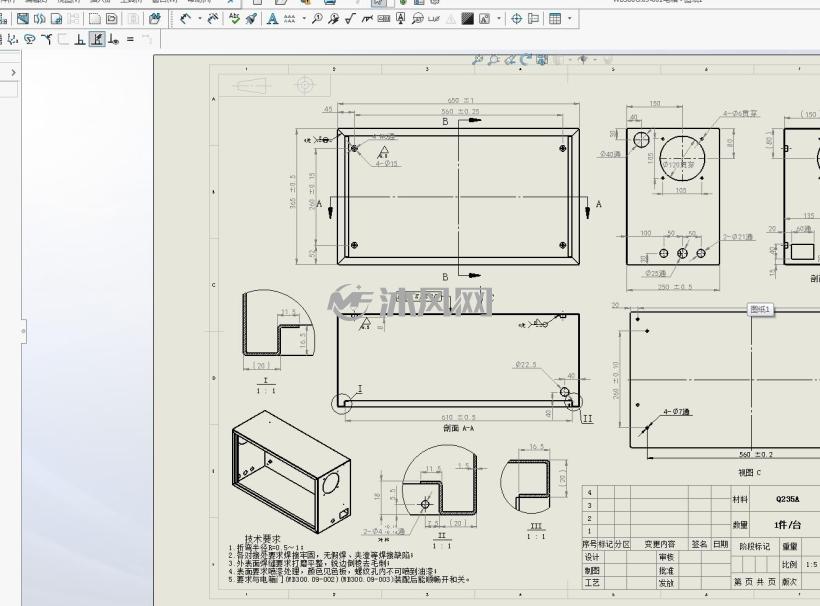Image resolution: width=820 pixels, height=606 pixels.
Task: Toggle the highlighted sketch relation button
Action: 97,39
